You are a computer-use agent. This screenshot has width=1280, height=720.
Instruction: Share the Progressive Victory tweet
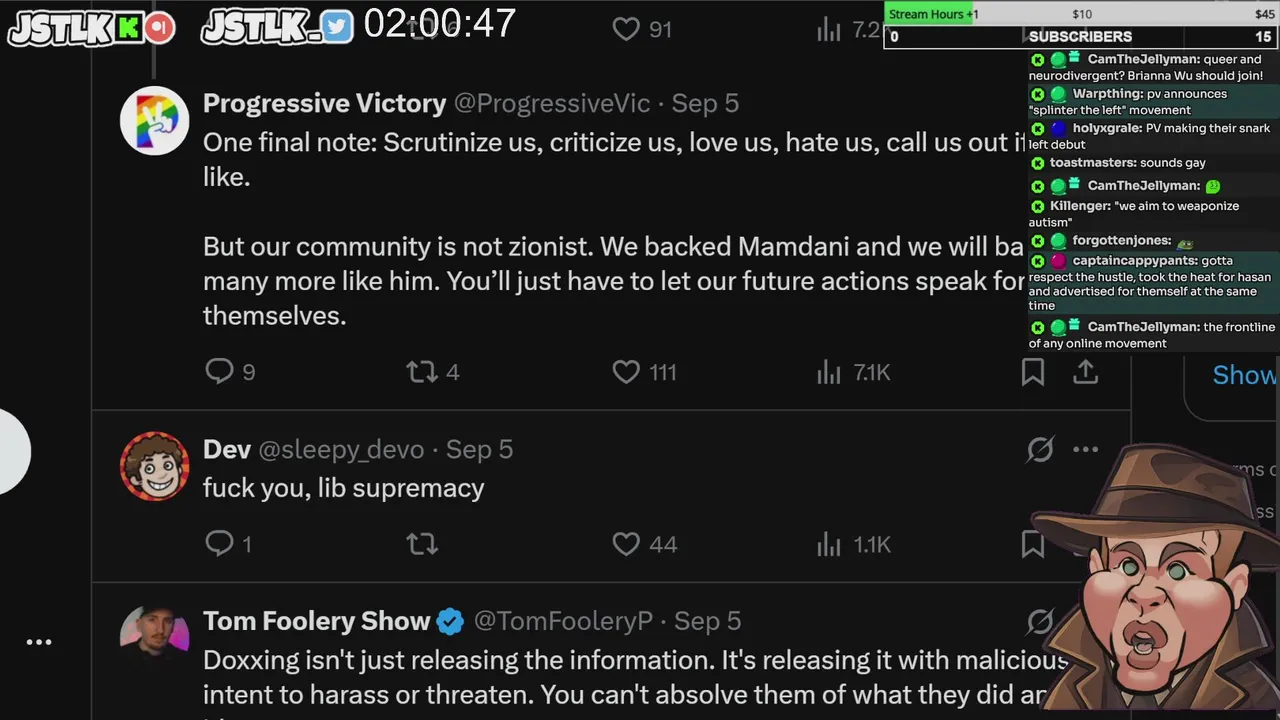[1085, 372]
